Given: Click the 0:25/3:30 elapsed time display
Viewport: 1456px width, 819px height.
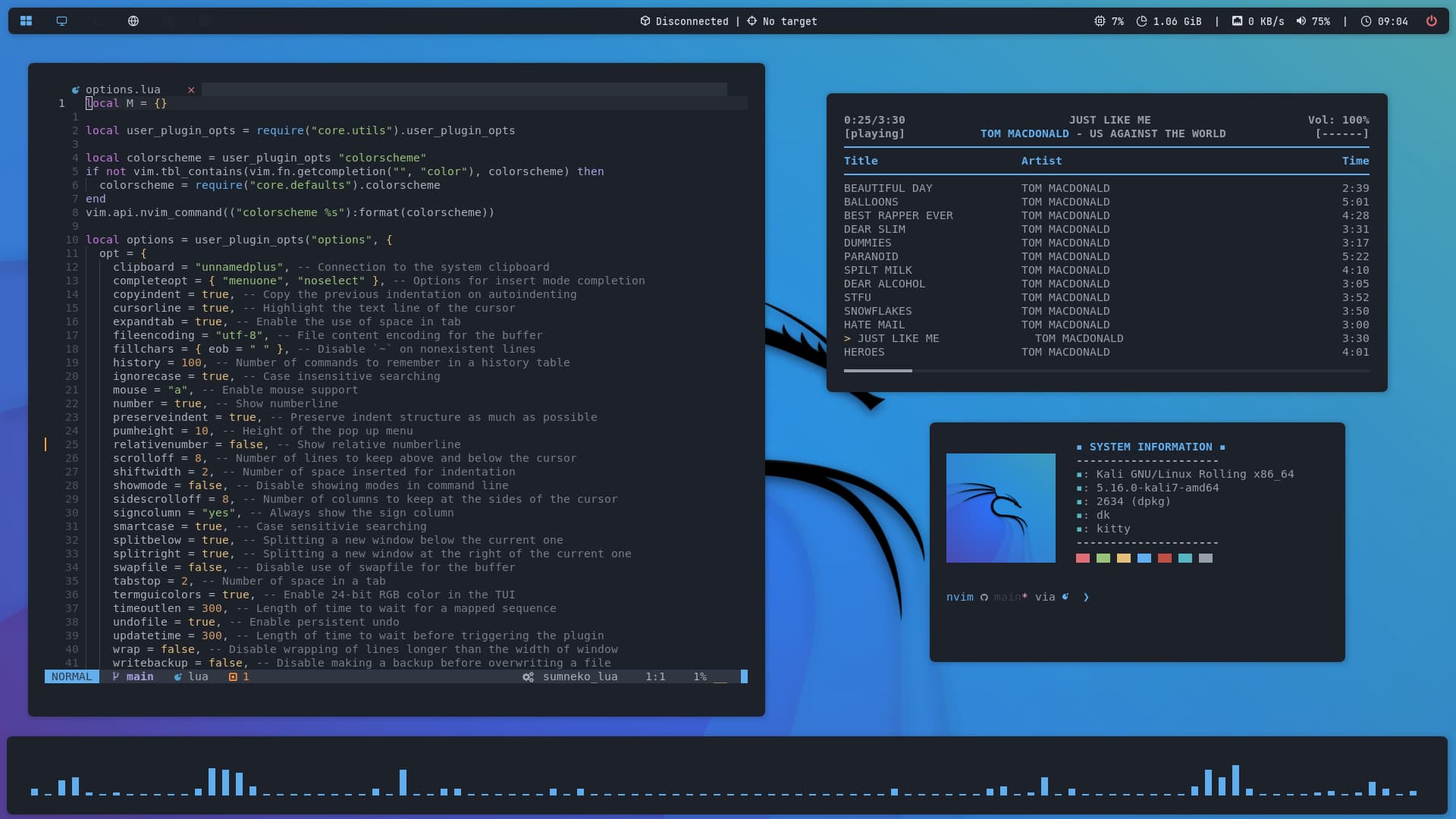Looking at the screenshot, I should coord(874,120).
